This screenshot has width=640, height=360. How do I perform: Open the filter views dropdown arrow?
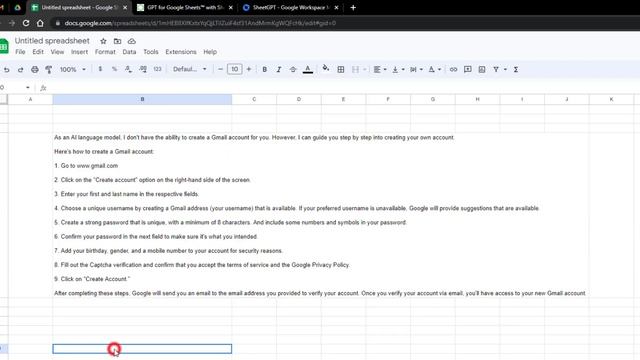505,70
